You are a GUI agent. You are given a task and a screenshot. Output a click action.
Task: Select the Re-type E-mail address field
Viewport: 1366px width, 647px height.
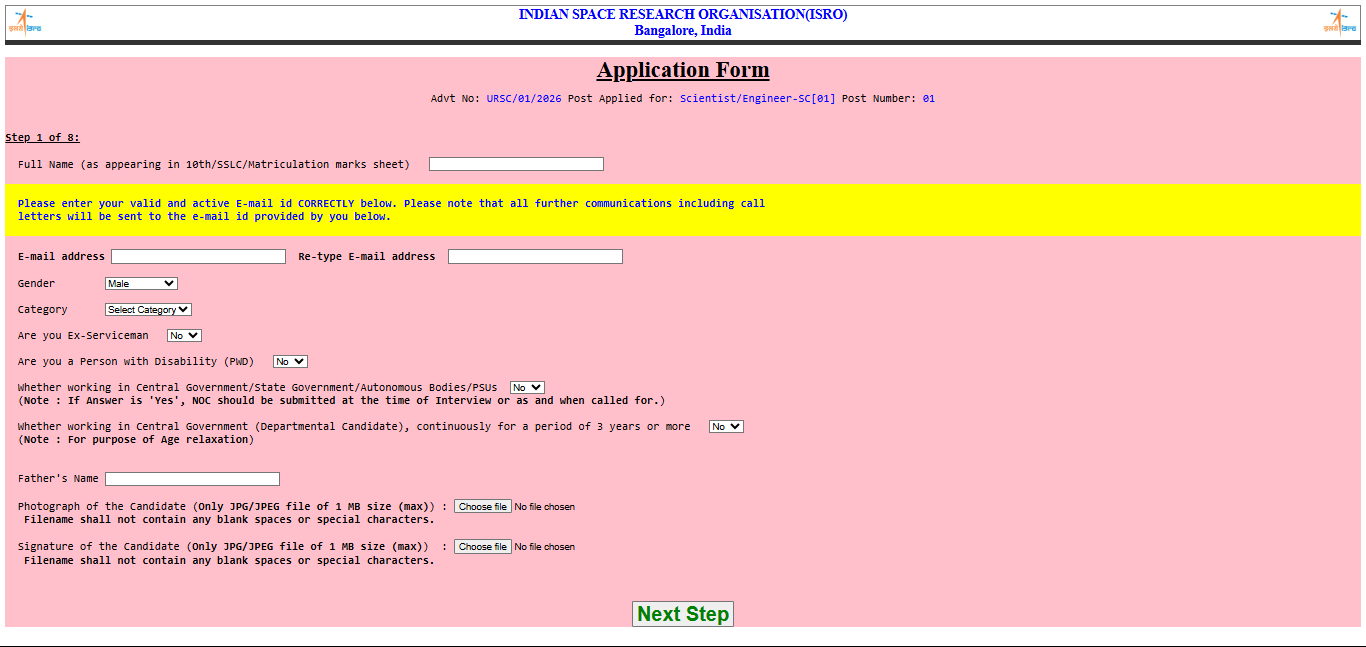535,257
